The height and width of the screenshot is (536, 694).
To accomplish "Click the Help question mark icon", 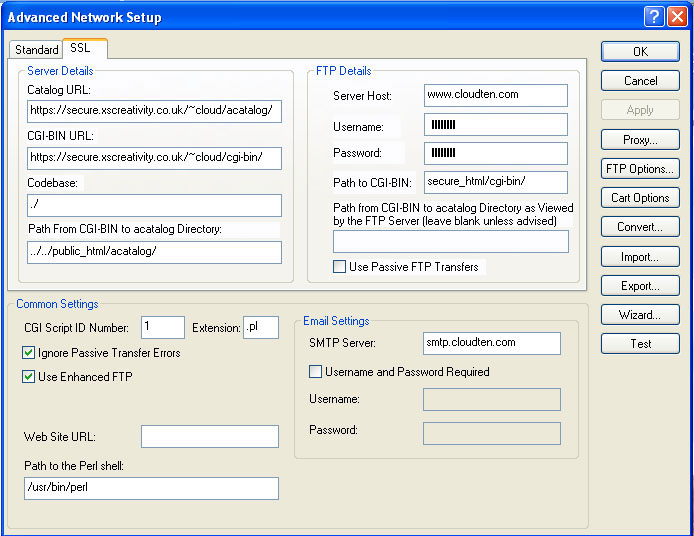I will 654,17.
